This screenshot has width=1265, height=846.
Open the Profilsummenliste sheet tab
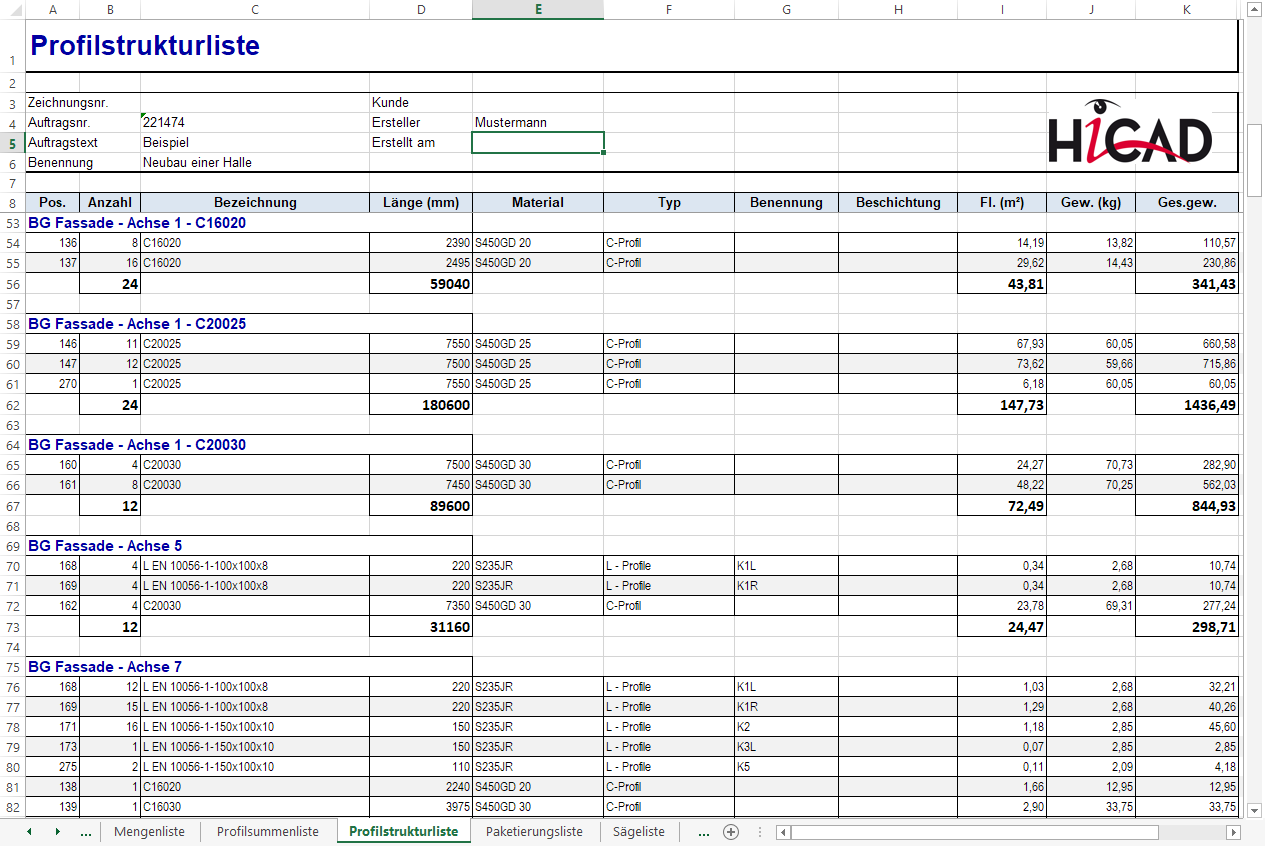coord(268,832)
